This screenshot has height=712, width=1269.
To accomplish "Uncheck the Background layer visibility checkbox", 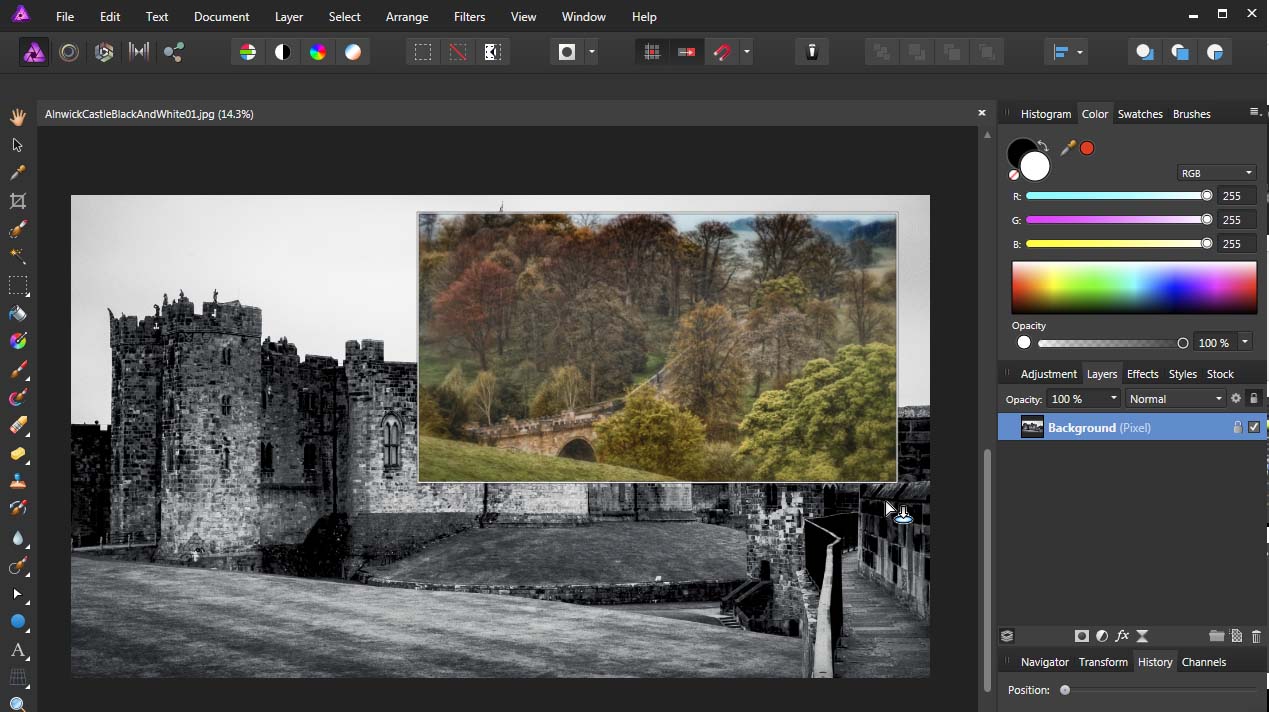I will [1254, 427].
